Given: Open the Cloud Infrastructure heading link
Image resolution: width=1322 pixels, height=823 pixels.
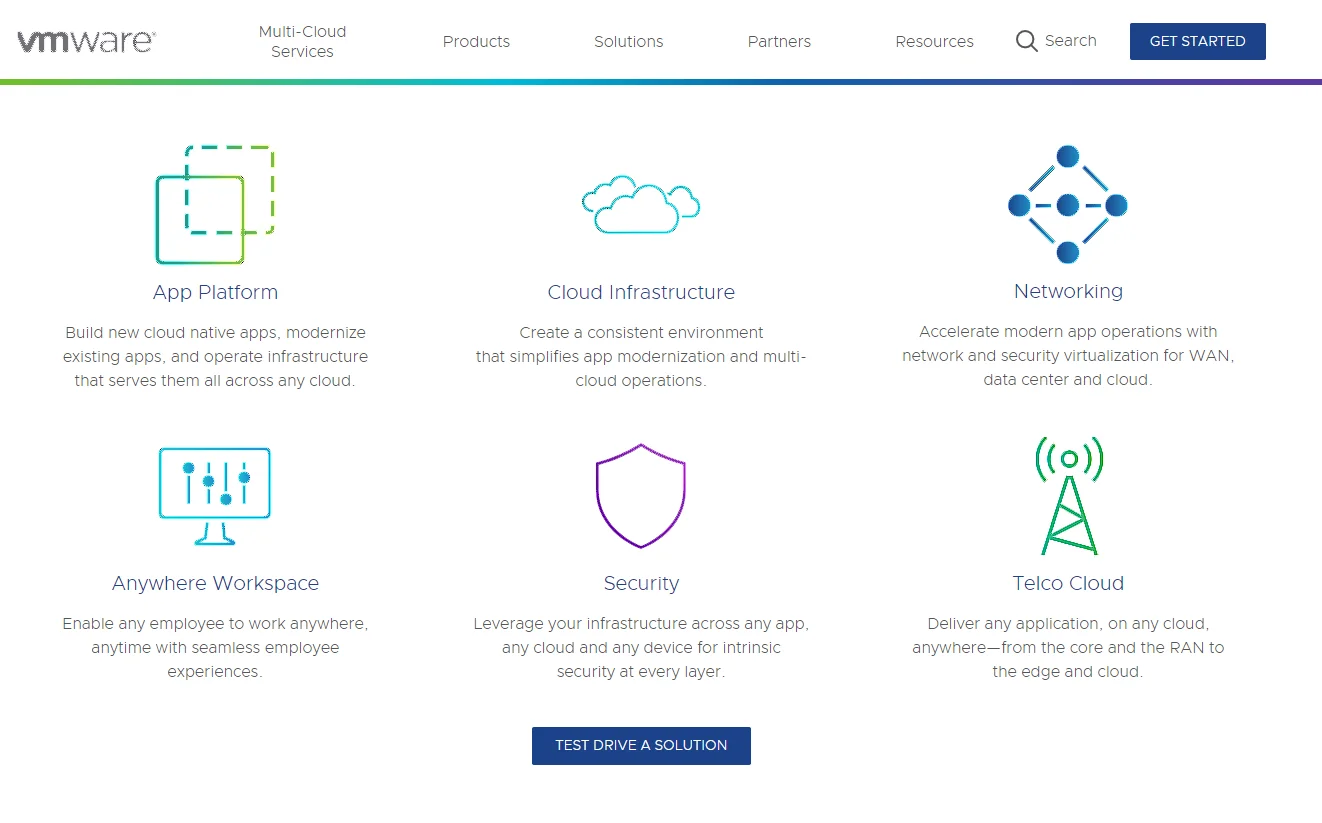Looking at the screenshot, I should click(x=641, y=292).
